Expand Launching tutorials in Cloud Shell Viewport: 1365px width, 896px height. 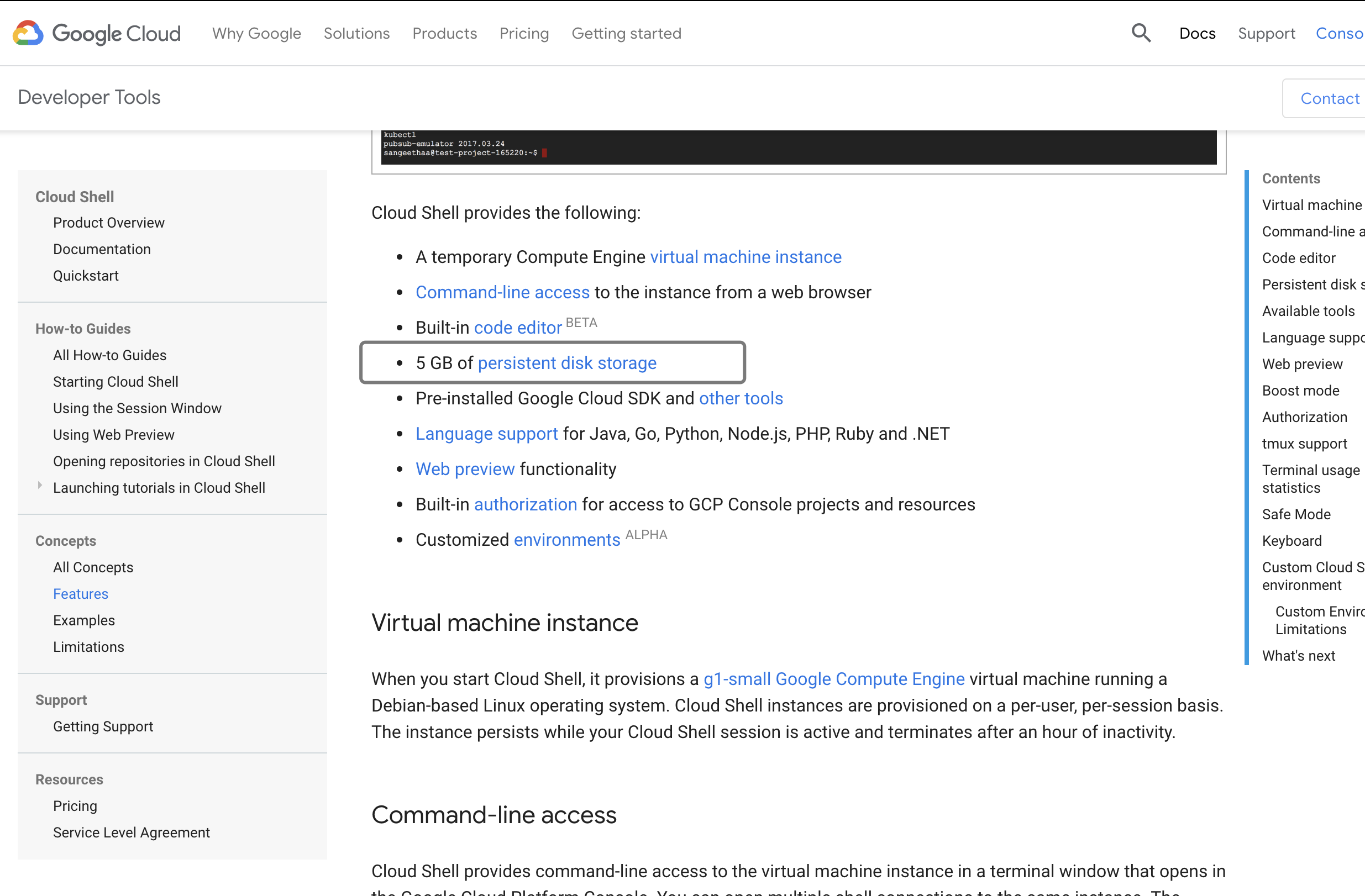[x=40, y=486]
